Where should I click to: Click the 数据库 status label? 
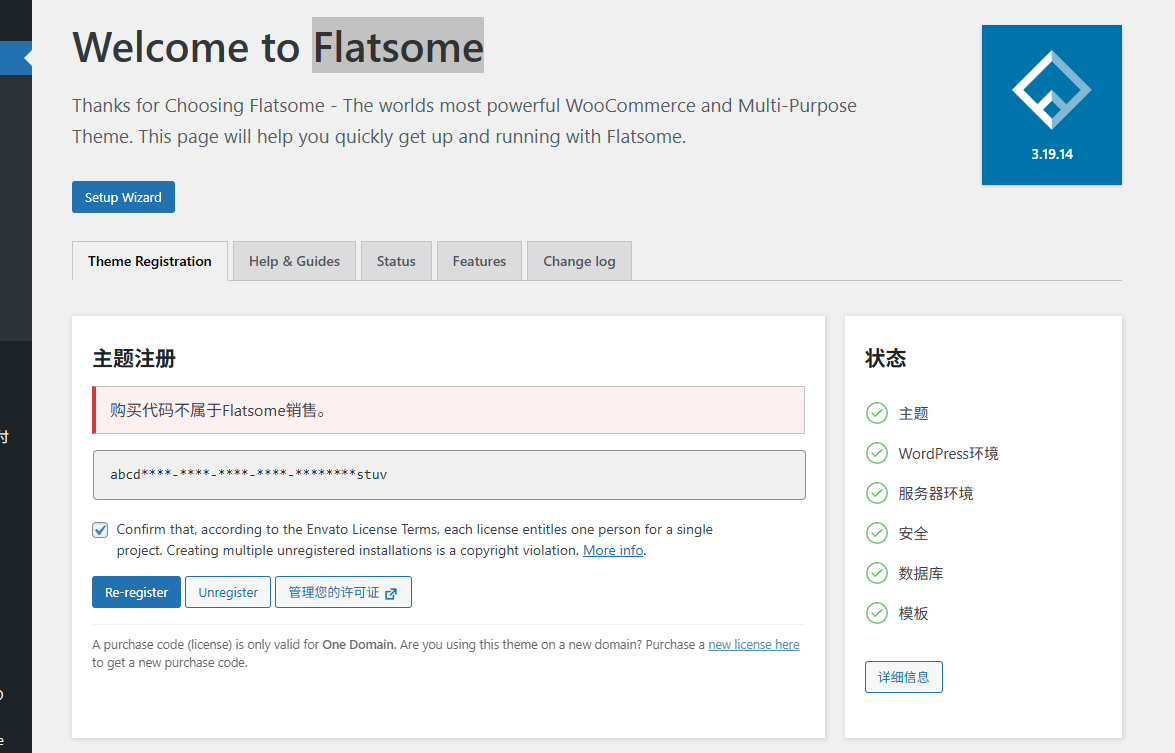click(x=921, y=573)
